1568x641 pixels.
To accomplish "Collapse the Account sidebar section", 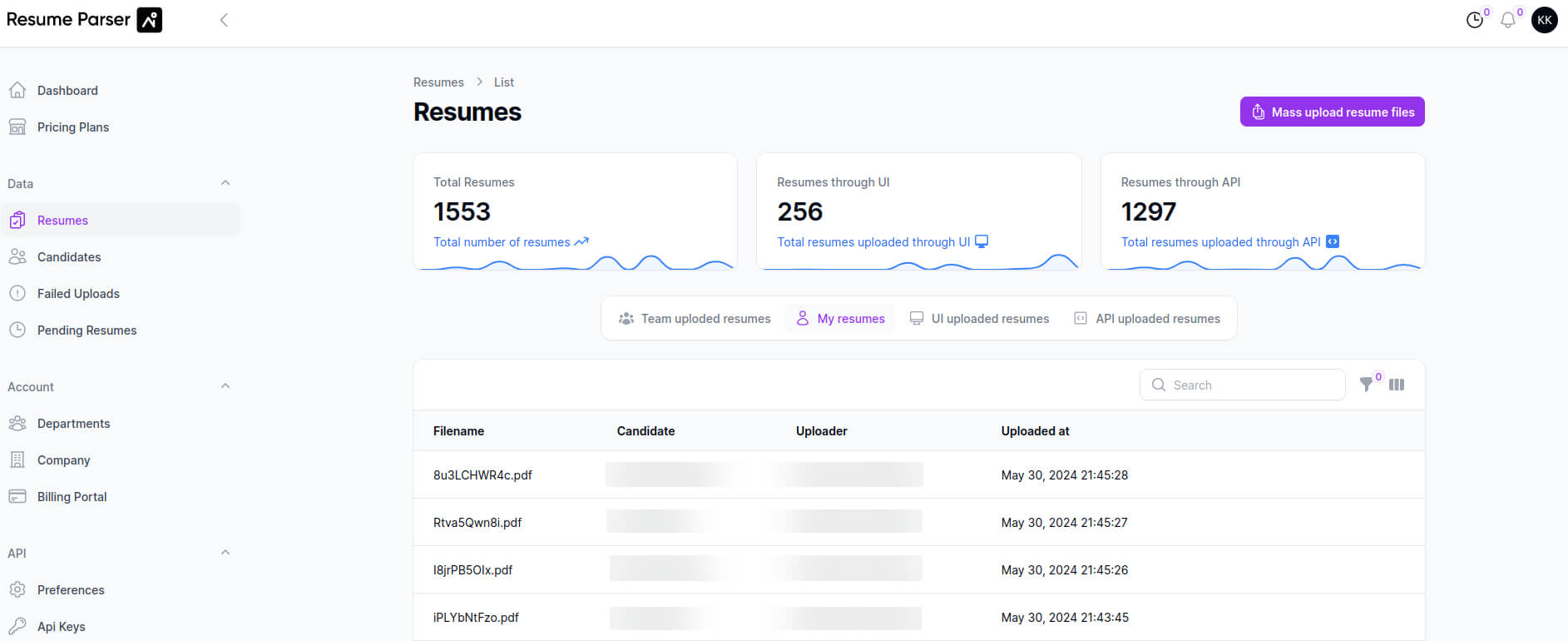I will pos(225,386).
